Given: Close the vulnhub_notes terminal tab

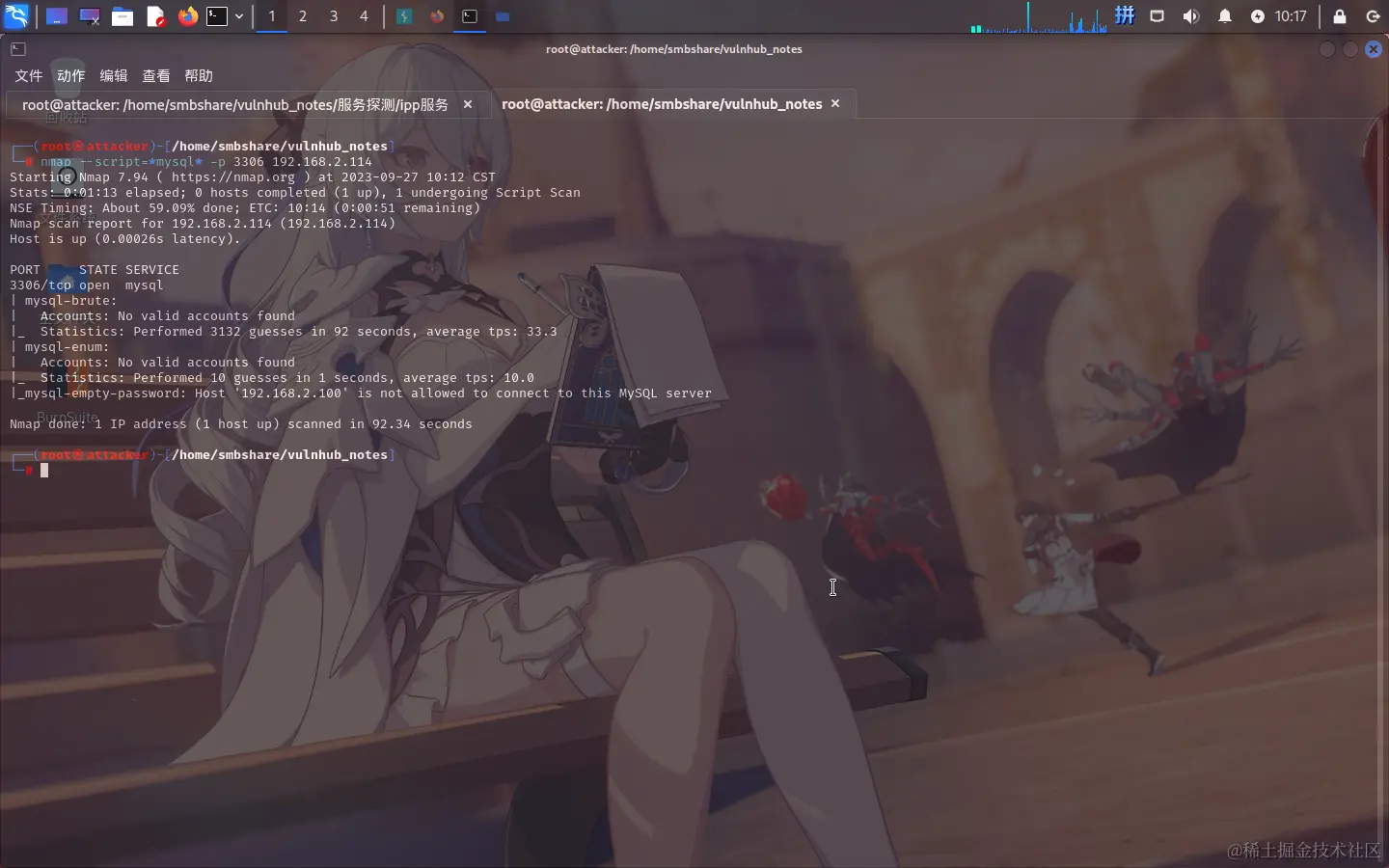Looking at the screenshot, I should 835,103.
